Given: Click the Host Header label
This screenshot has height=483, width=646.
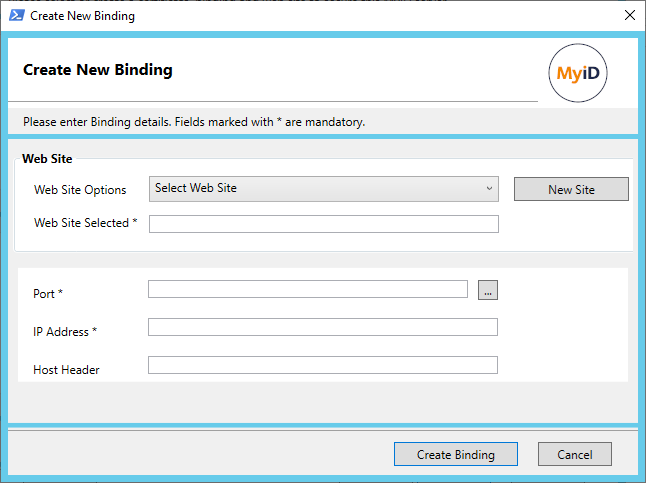Looking at the screenshot, I should coord(66,369).
